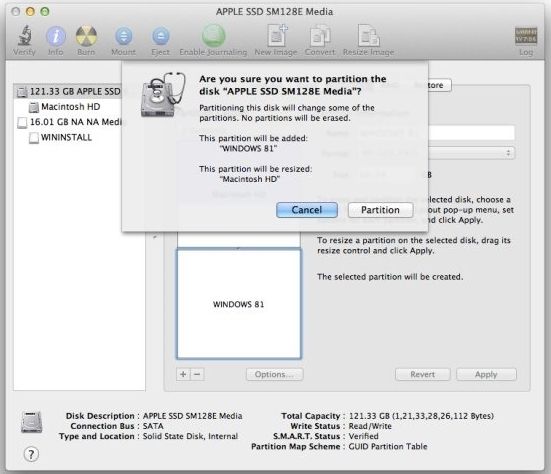Select WININSTALL volume in sidebar
This screenshot has height=474, width=551.
66,137
